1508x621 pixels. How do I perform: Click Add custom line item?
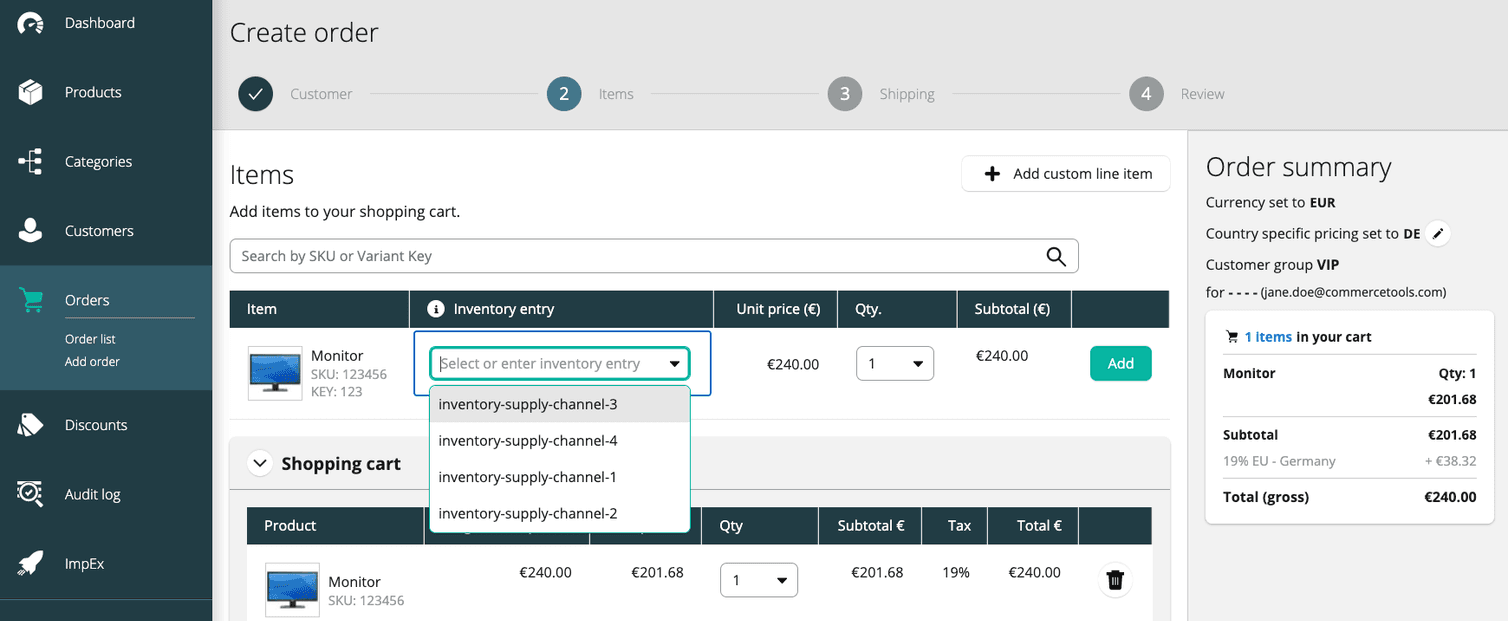tap(1065, 173)
